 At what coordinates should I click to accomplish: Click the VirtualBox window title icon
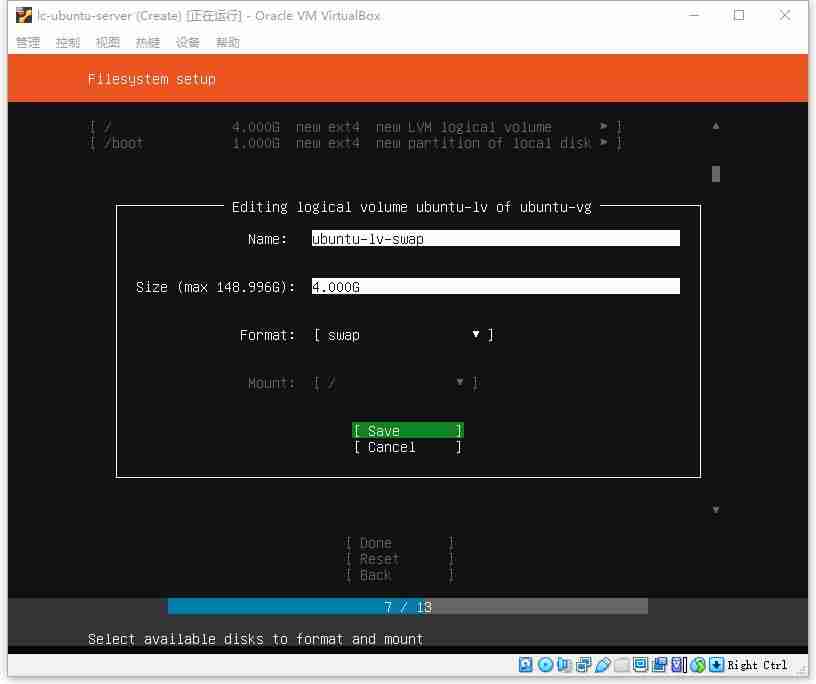[x=24, y=16]
